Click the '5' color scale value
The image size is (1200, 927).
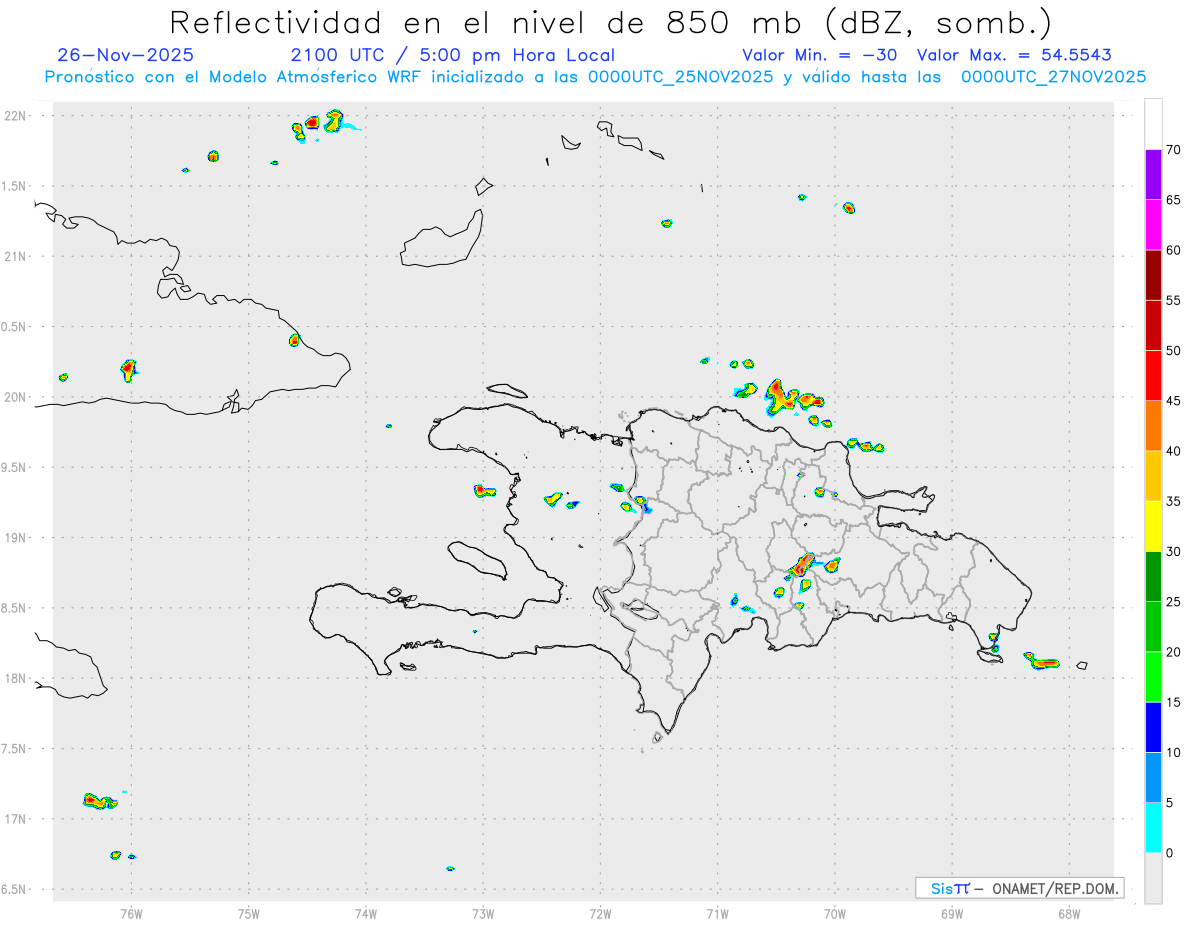1169,803
